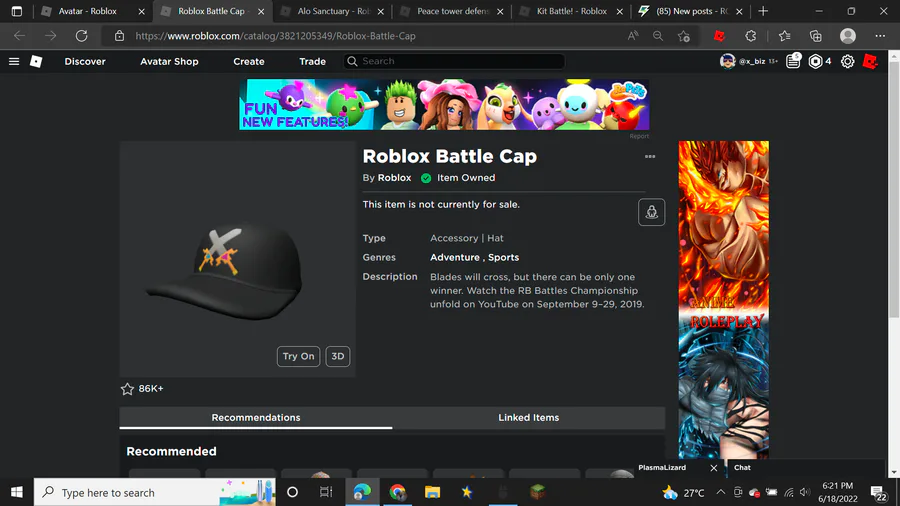The image size is (900, 506).
Task: Click the site info lock icon
Action: (x=119, y=36)
